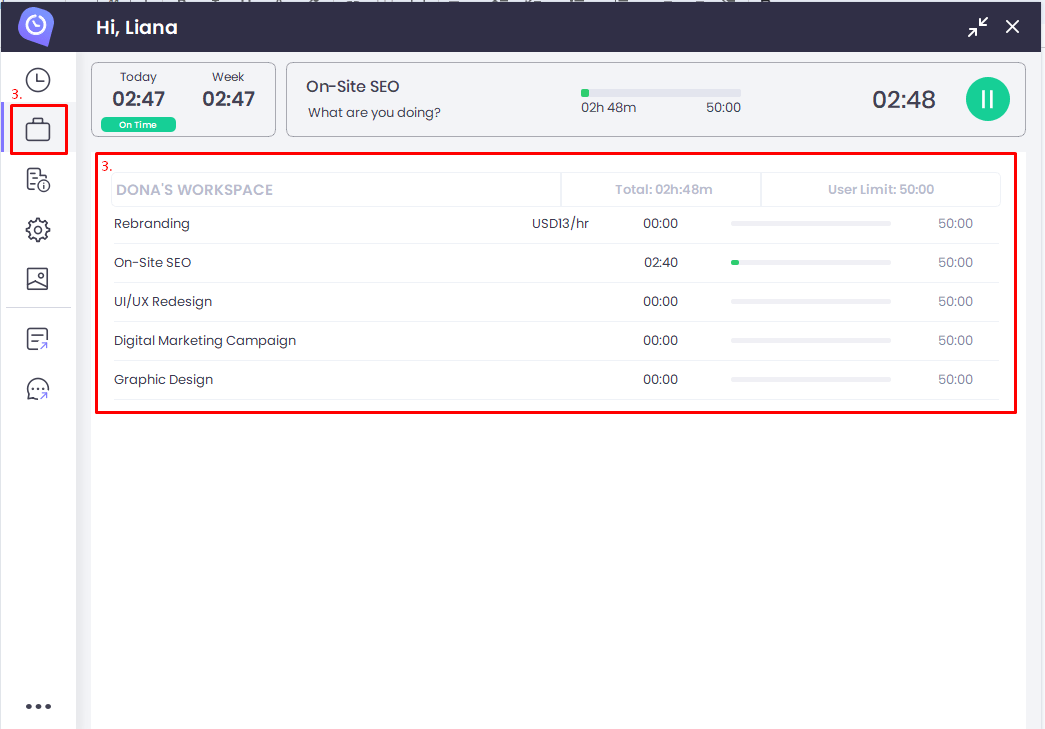Screen dimensions: 1045x729
Task: Click the Total: 02h:48m header cell
Action: tap(663, 189)
